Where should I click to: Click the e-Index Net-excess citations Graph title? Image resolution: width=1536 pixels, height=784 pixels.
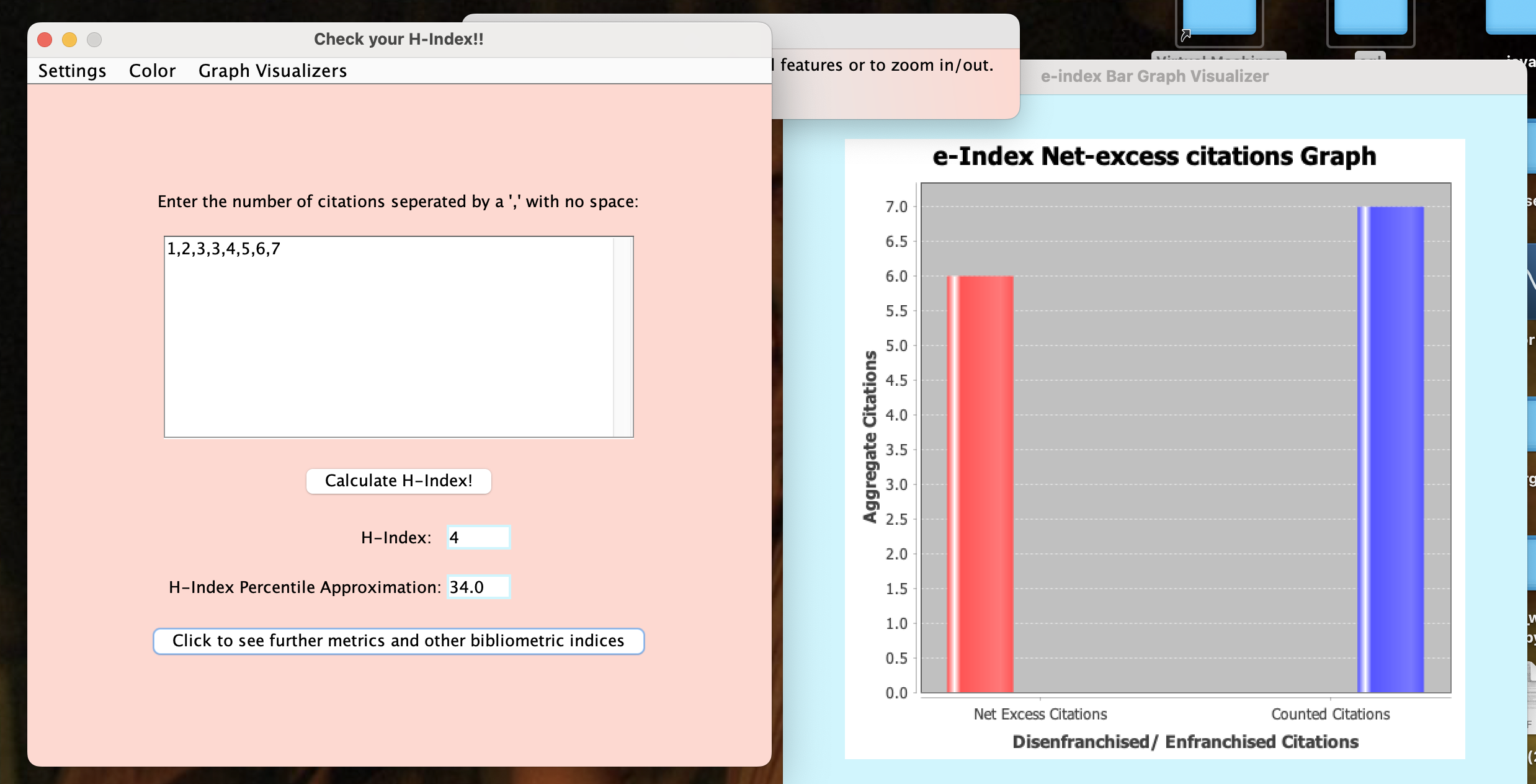coord(1154,156)
